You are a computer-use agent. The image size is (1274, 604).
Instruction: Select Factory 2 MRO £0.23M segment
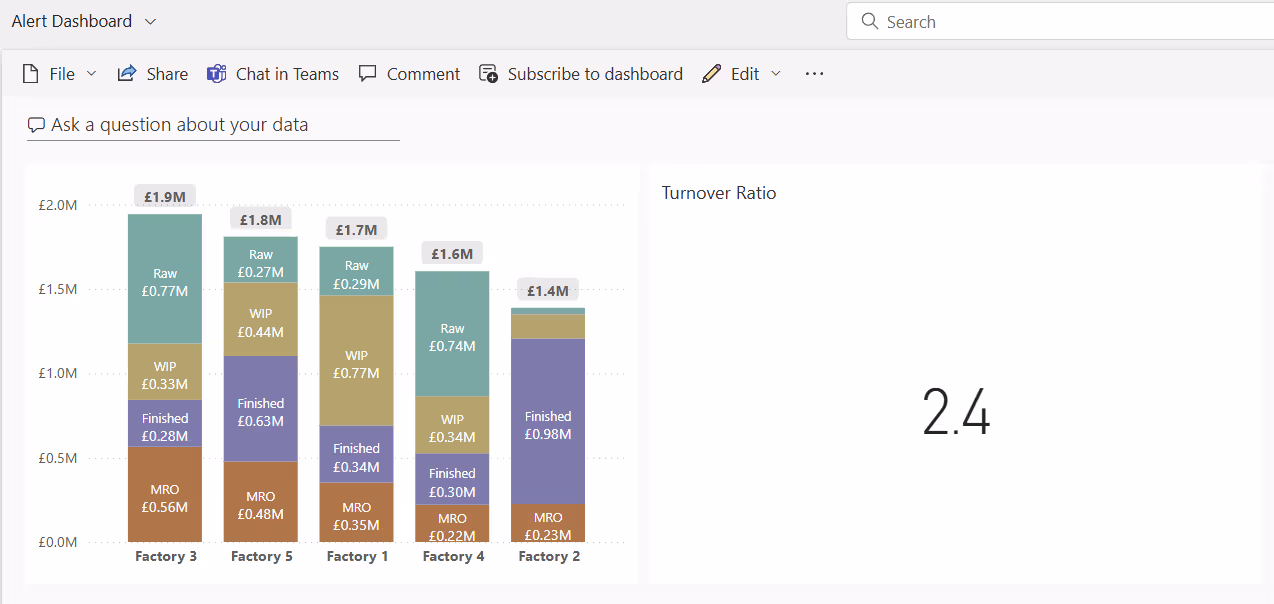[548, 523]
